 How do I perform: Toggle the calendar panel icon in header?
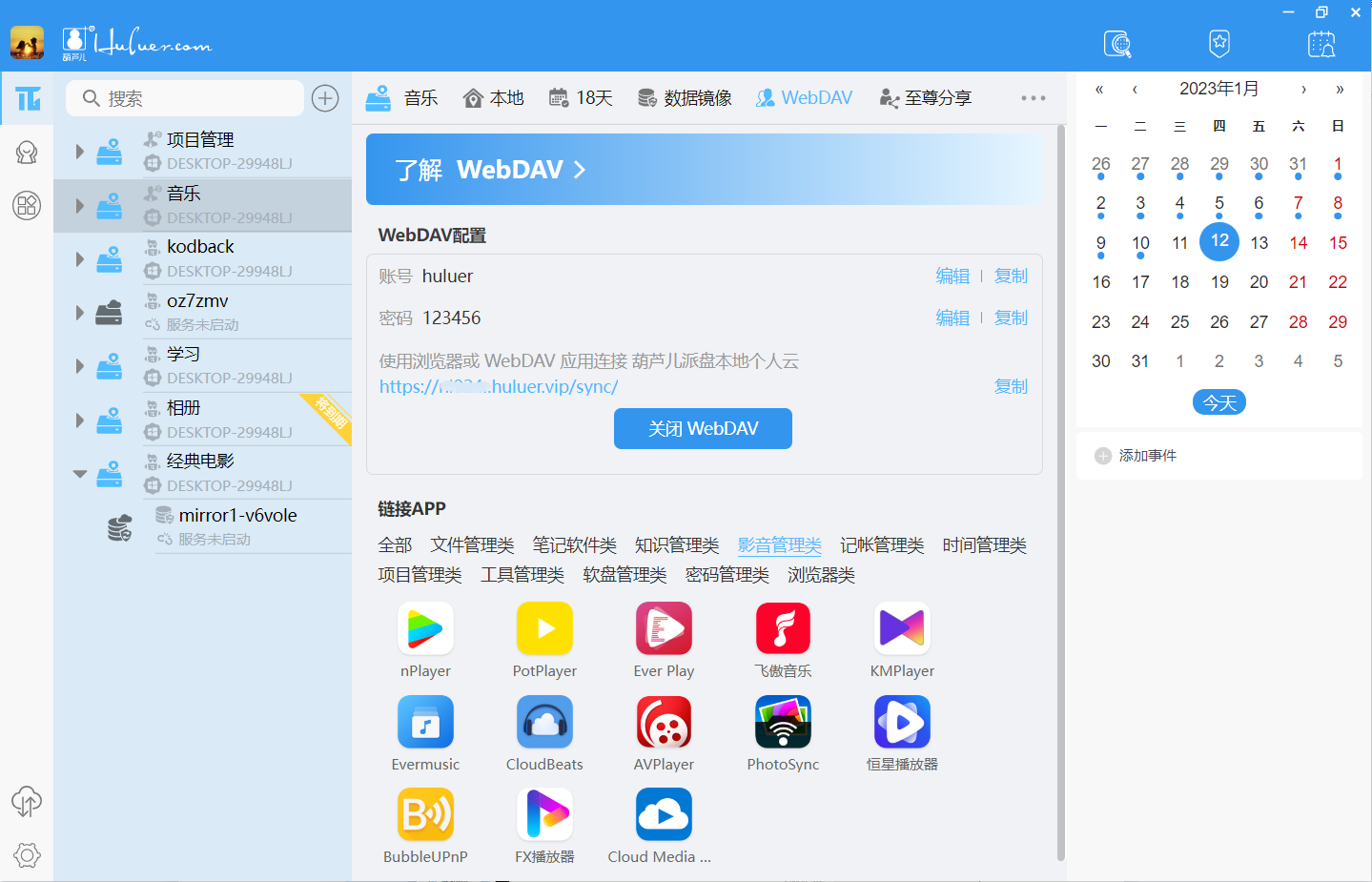[1321, 44]
